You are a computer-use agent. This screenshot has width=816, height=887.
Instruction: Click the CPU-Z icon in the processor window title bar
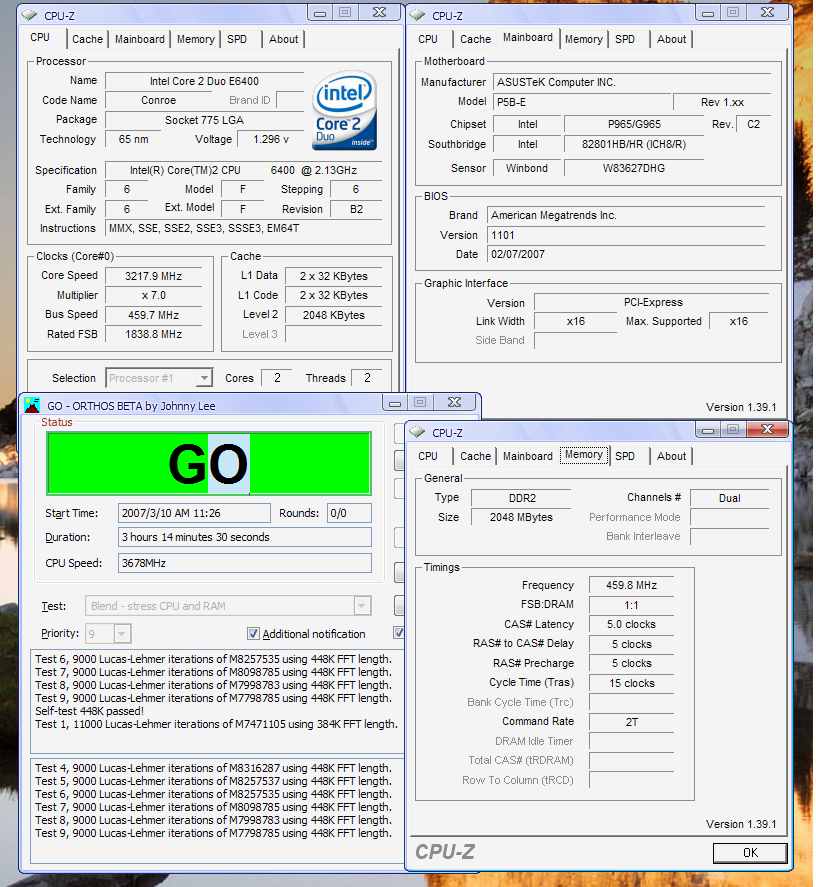[30, 15]
